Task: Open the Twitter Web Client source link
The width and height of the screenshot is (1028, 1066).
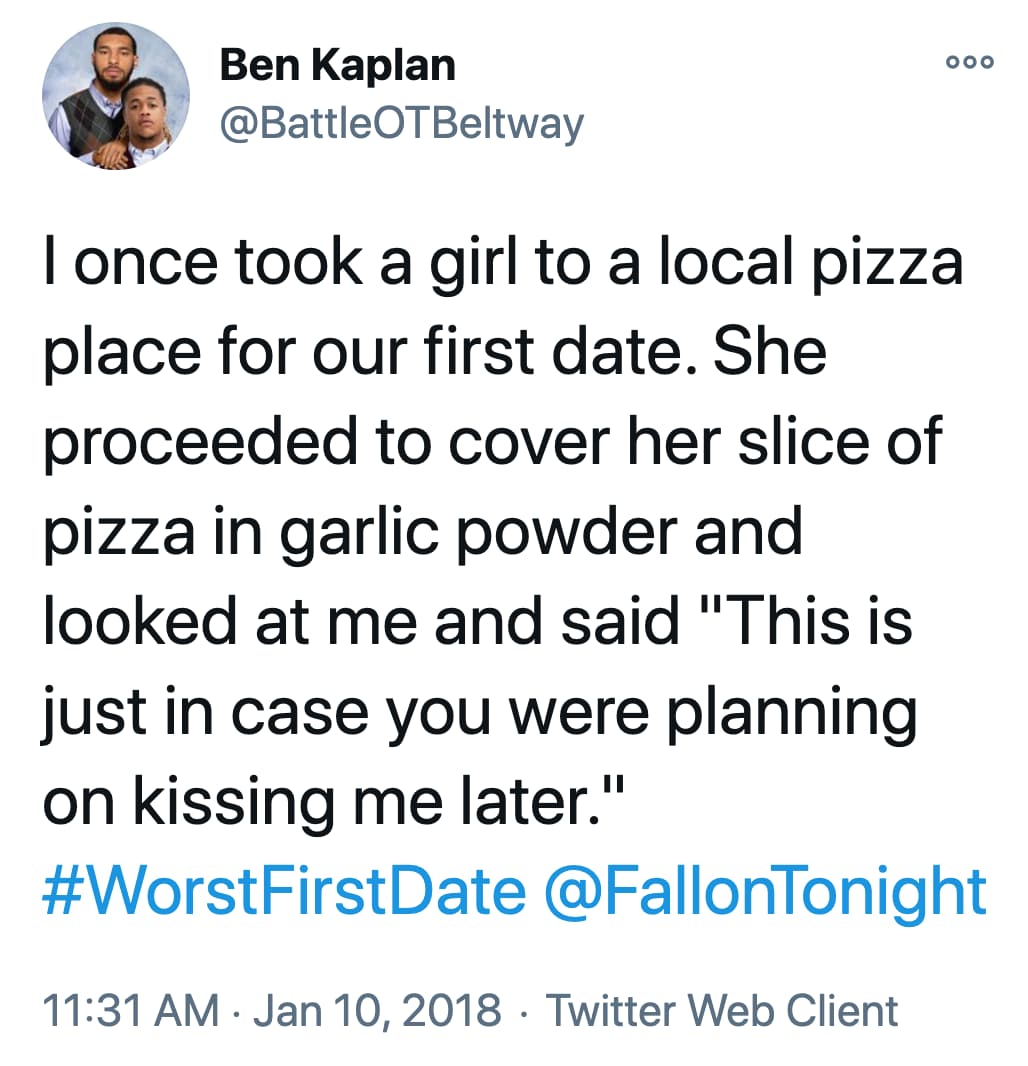Action: point(720,1010)
